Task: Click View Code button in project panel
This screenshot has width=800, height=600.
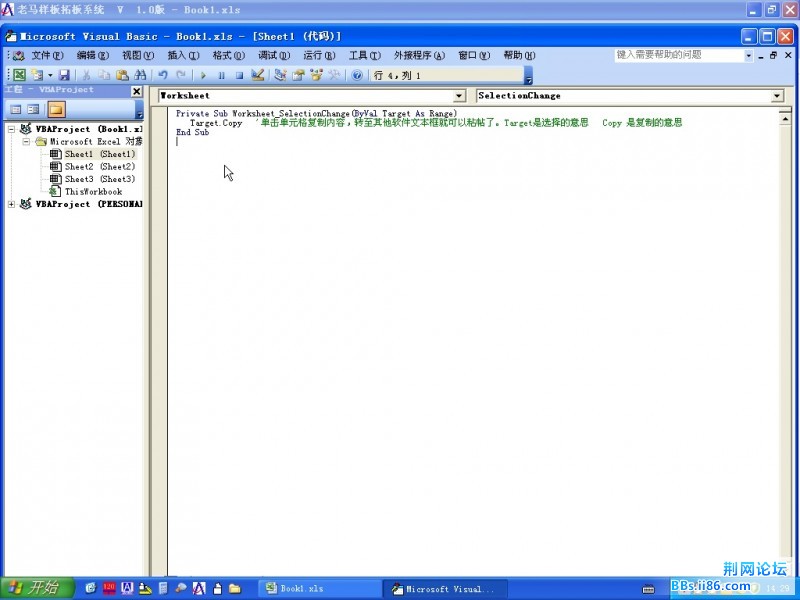Action: pos(16,109)
